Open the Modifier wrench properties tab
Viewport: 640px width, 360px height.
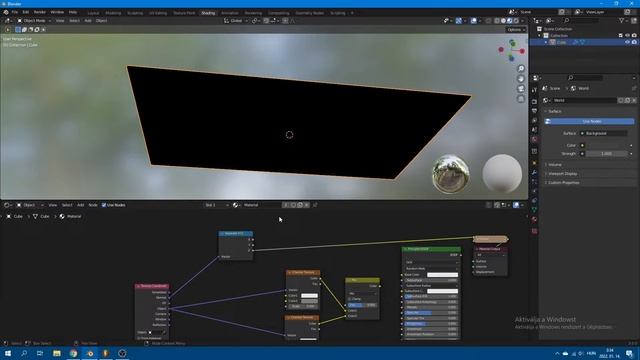coord(534,172)
